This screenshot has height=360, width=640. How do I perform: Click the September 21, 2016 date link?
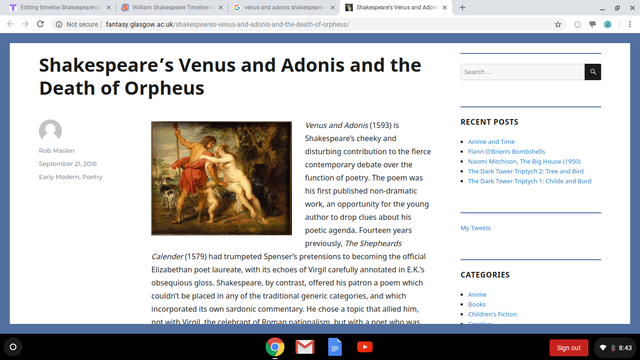coord(68,164)
